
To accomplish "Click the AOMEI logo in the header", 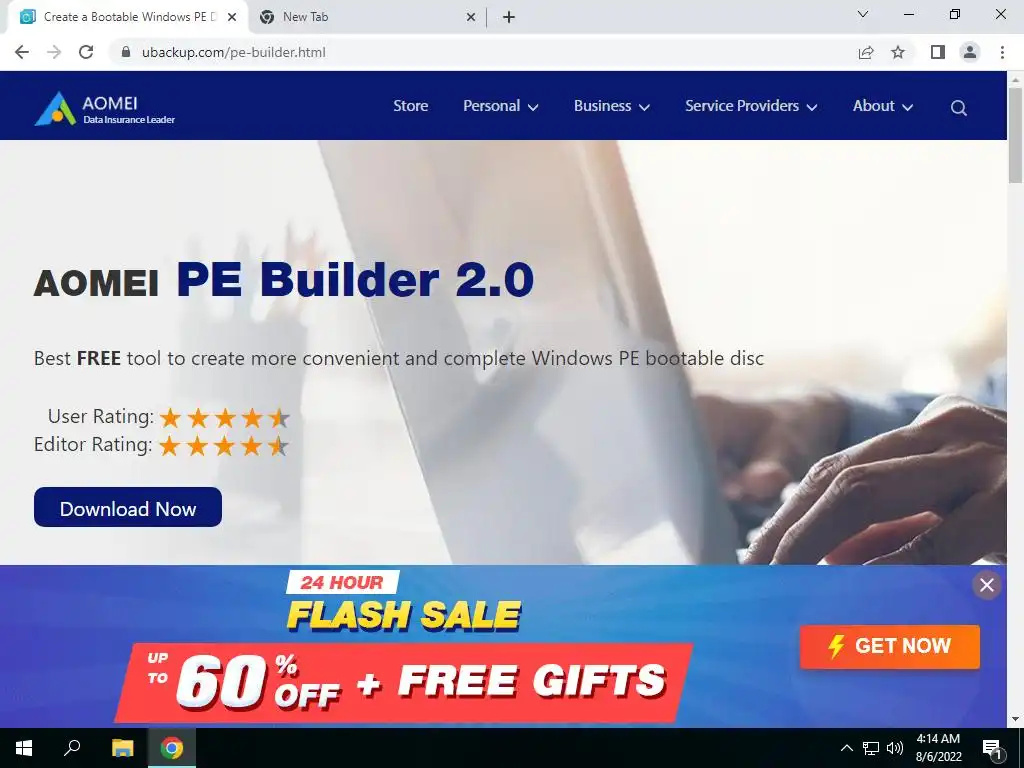I will 104,108.
